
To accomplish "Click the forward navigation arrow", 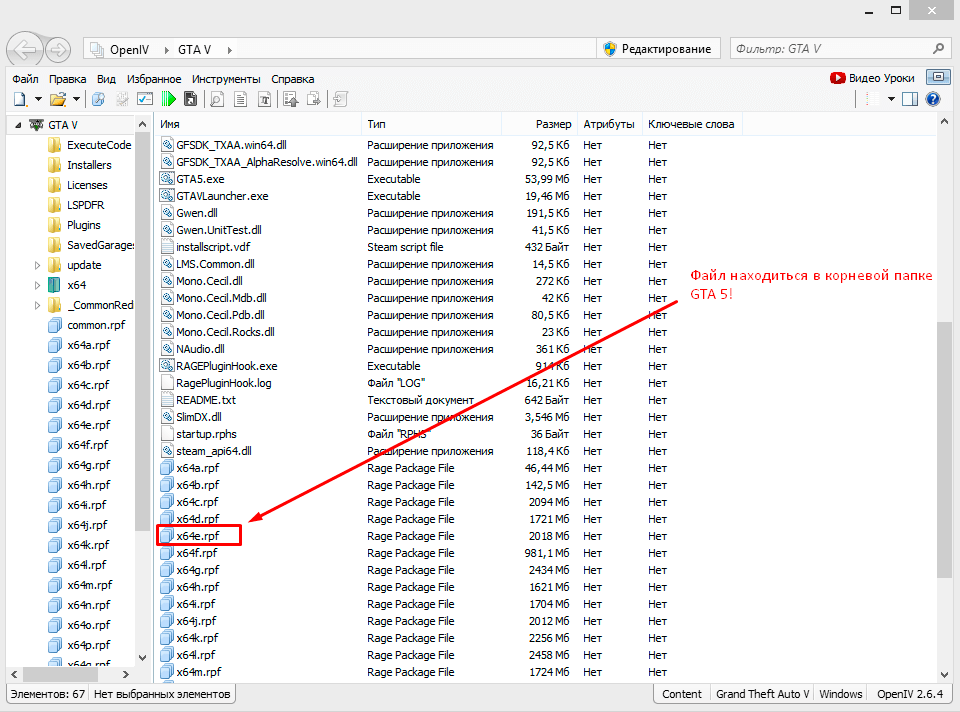I will (58, 50).
